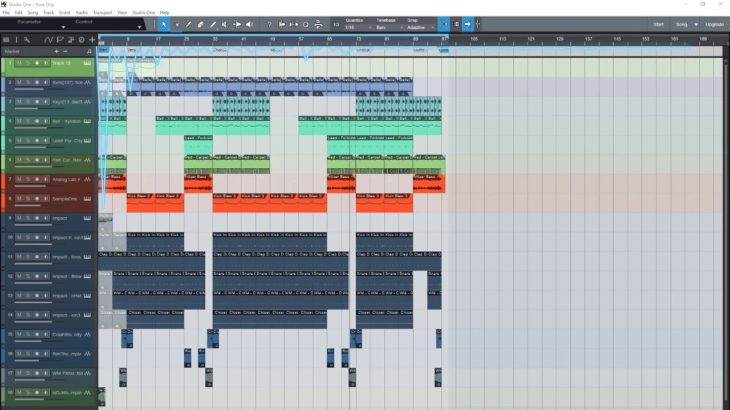Arm record on track 7
The height and width of the screenshot is (410, 730).
[37, 179]
